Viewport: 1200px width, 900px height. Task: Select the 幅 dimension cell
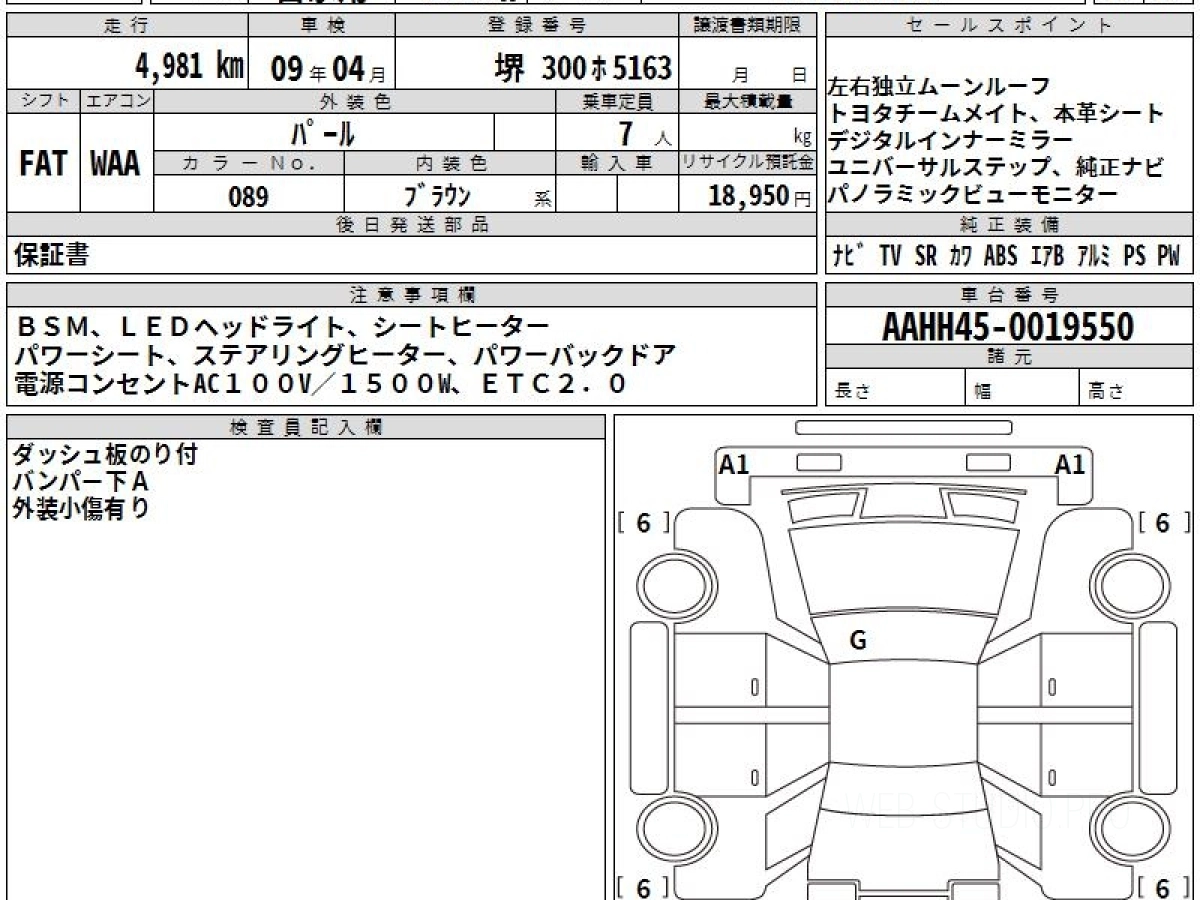1022,388
